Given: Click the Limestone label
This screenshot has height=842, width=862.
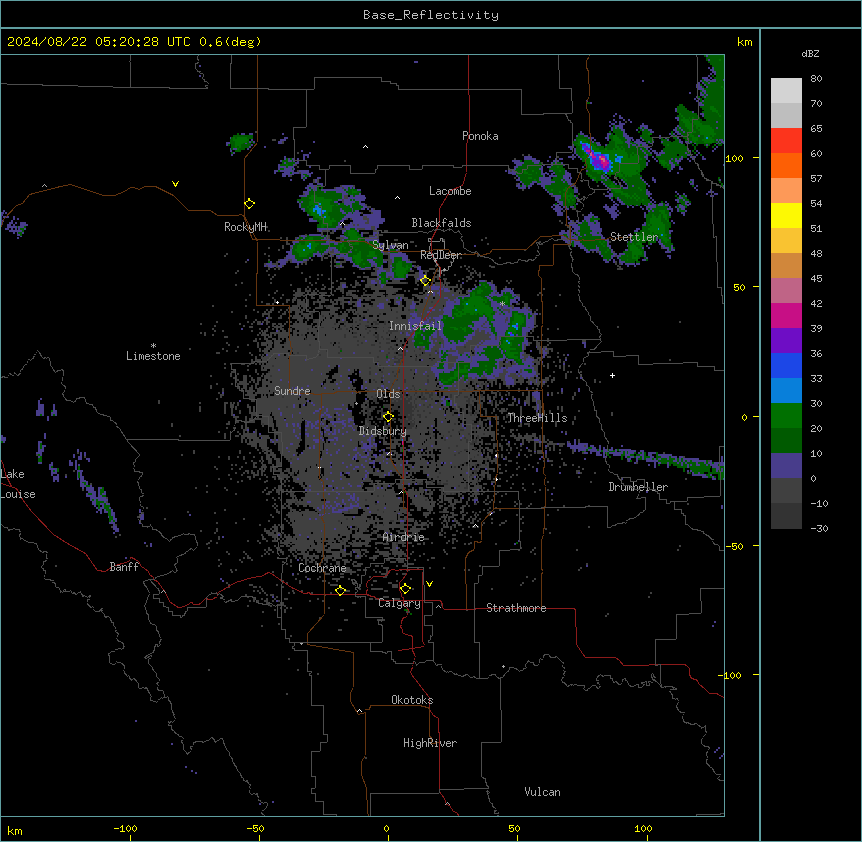Looking at the screenshot, I should (x=153, y=356).
